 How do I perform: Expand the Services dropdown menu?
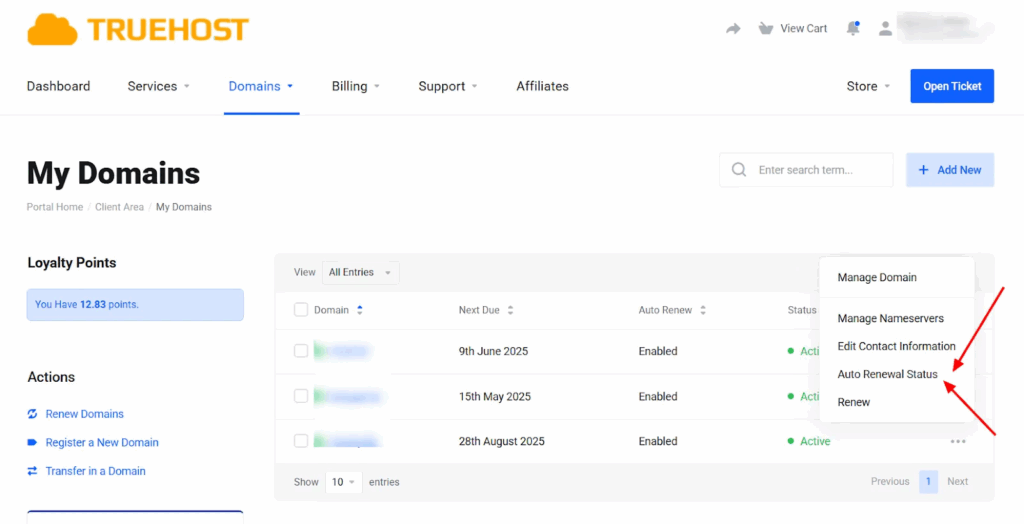[x=159, y=86]
